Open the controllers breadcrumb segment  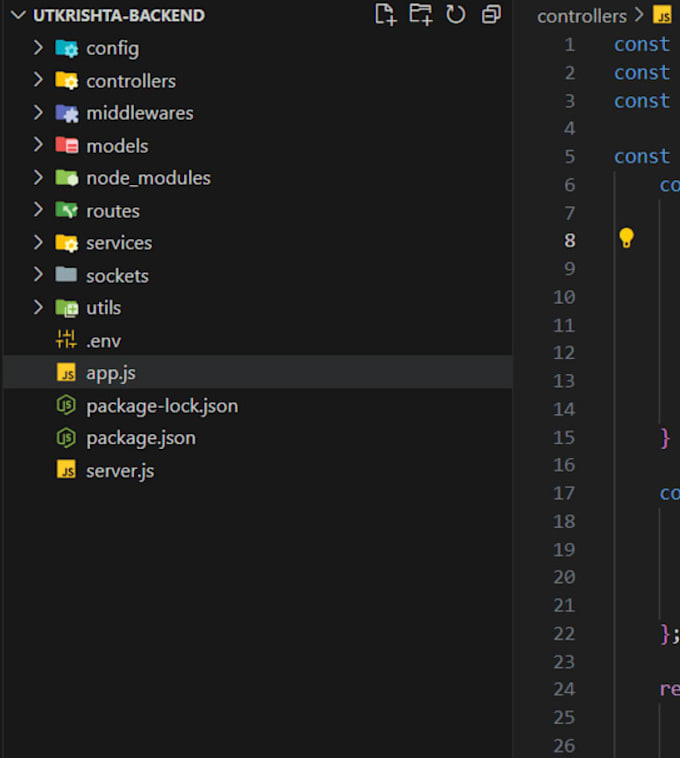(582, 16)
